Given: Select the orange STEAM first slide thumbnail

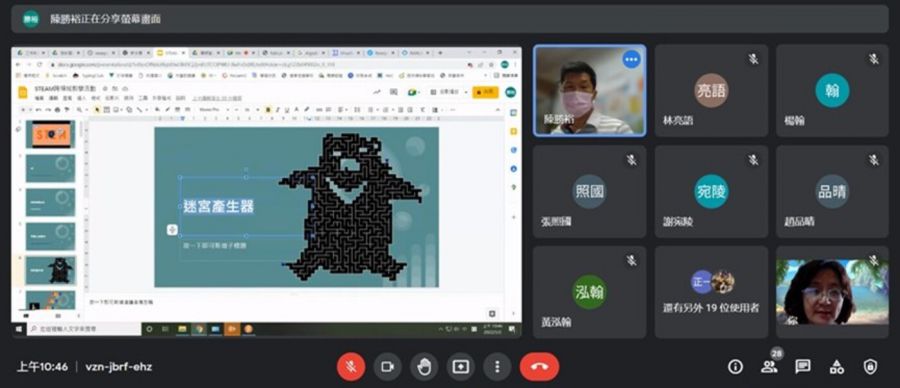Looking at the screenshot, I should [x=51, y=134].
